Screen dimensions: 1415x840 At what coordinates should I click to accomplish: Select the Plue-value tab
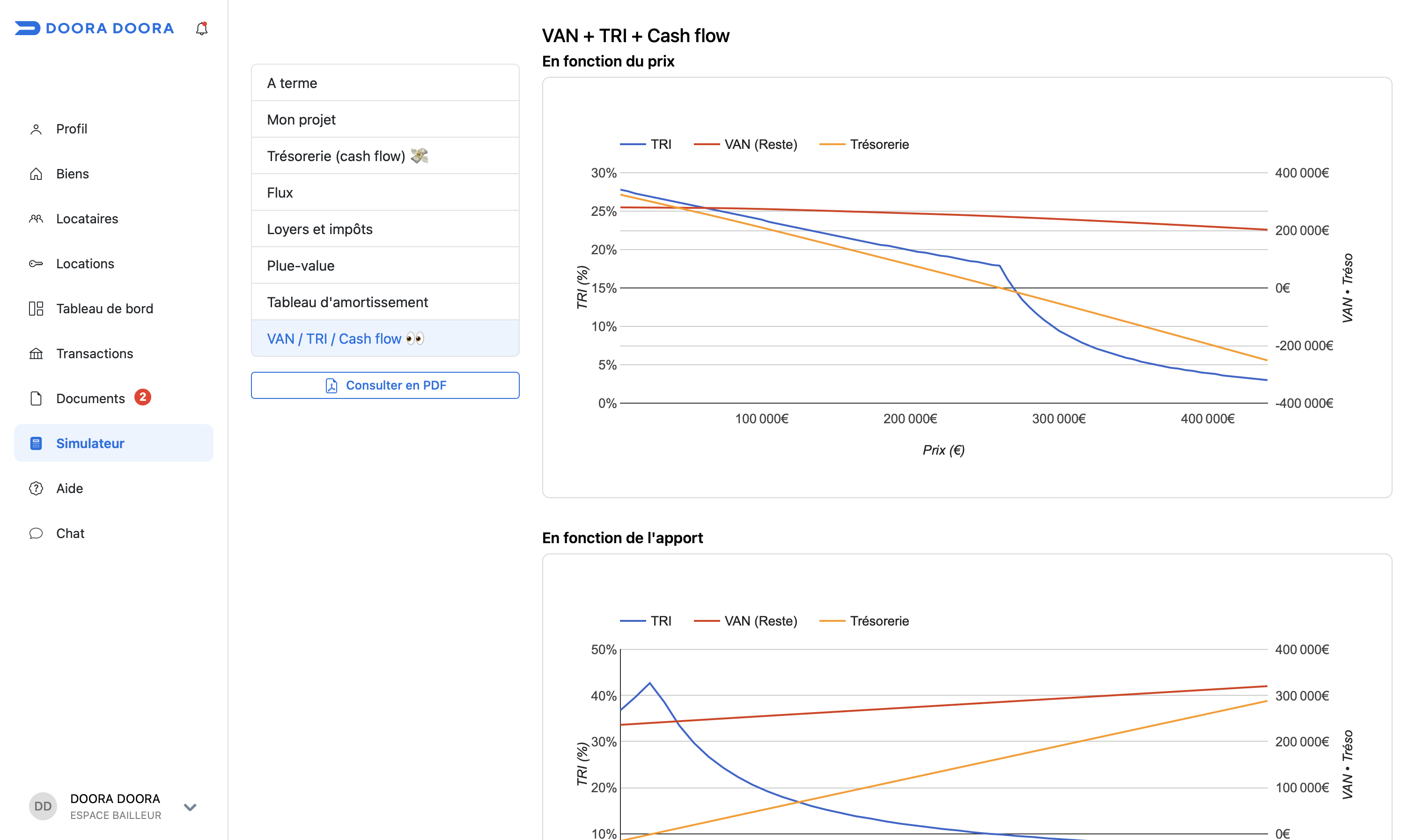click(x=385, y=265)
